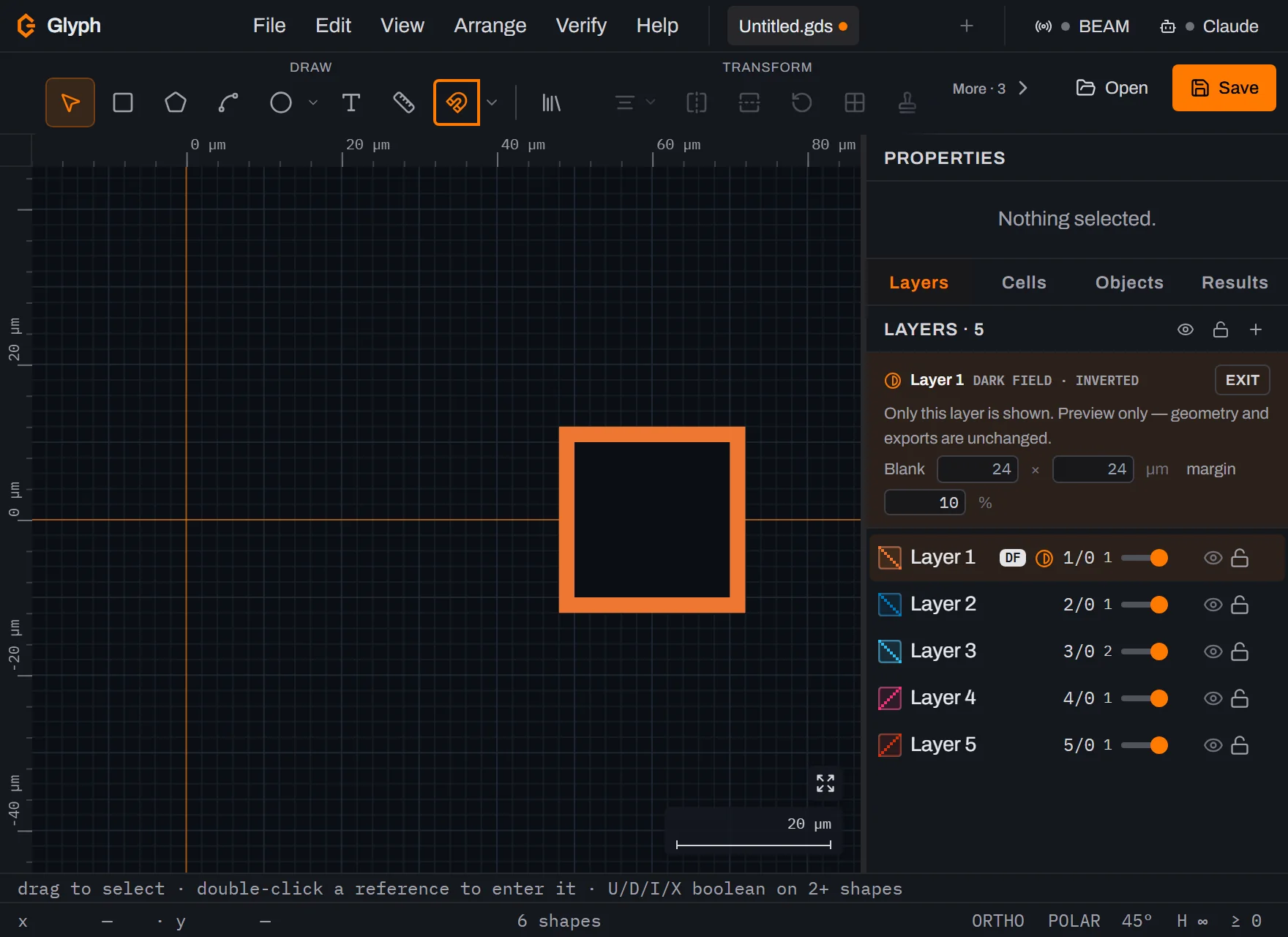1288x937 pixels.
Task: Select the text tool
Action: (x=351, y=102)
